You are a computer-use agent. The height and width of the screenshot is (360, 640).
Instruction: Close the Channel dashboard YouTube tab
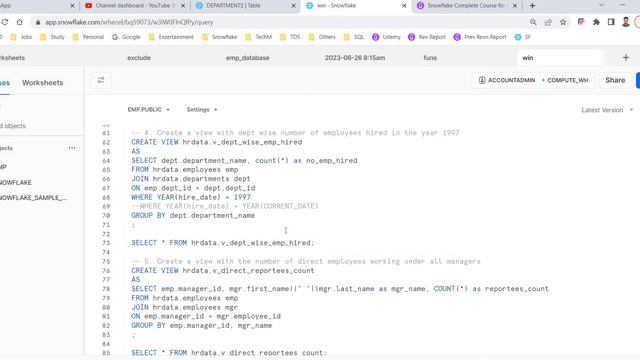pyautogui.click(x=183, y=6)
